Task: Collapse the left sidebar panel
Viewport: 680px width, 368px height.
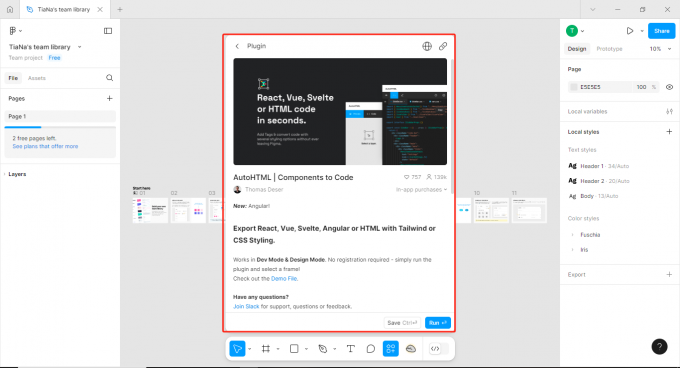Action: 108,31
